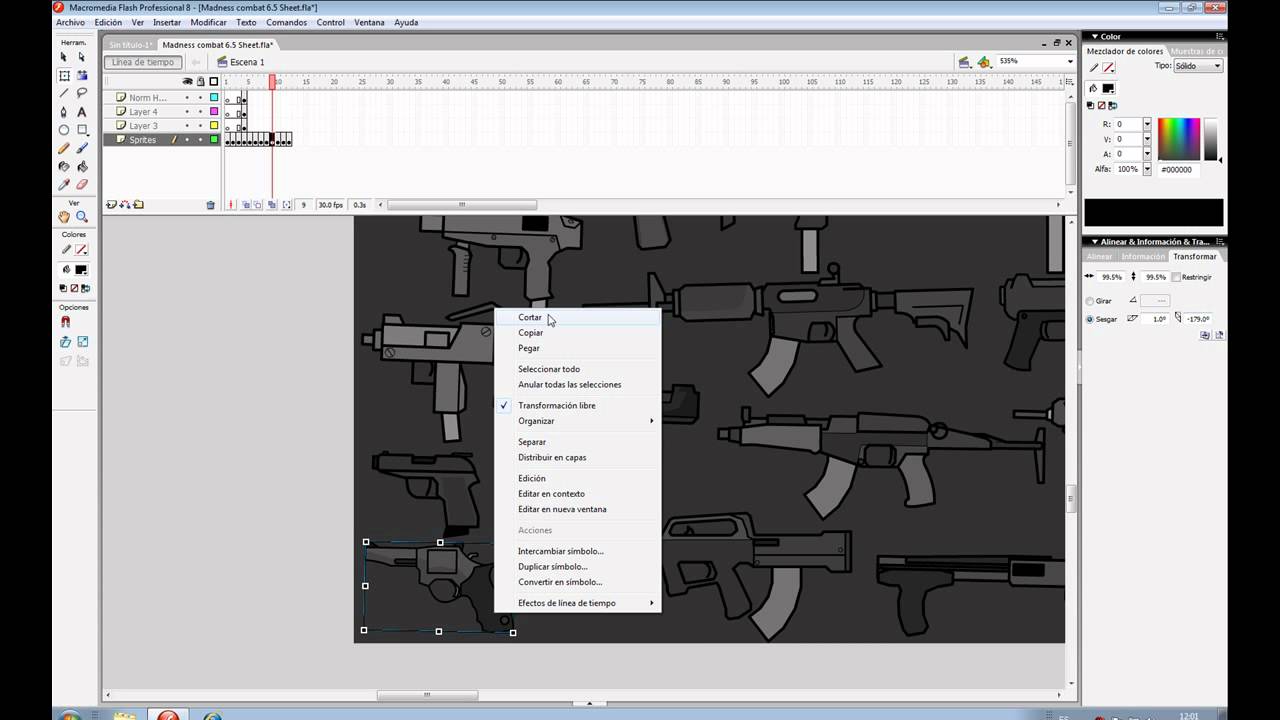This screenshot has width=1280, height=720.
Task: Toggle visibility dot of Layer 3
Action: [x=187, y=126]
